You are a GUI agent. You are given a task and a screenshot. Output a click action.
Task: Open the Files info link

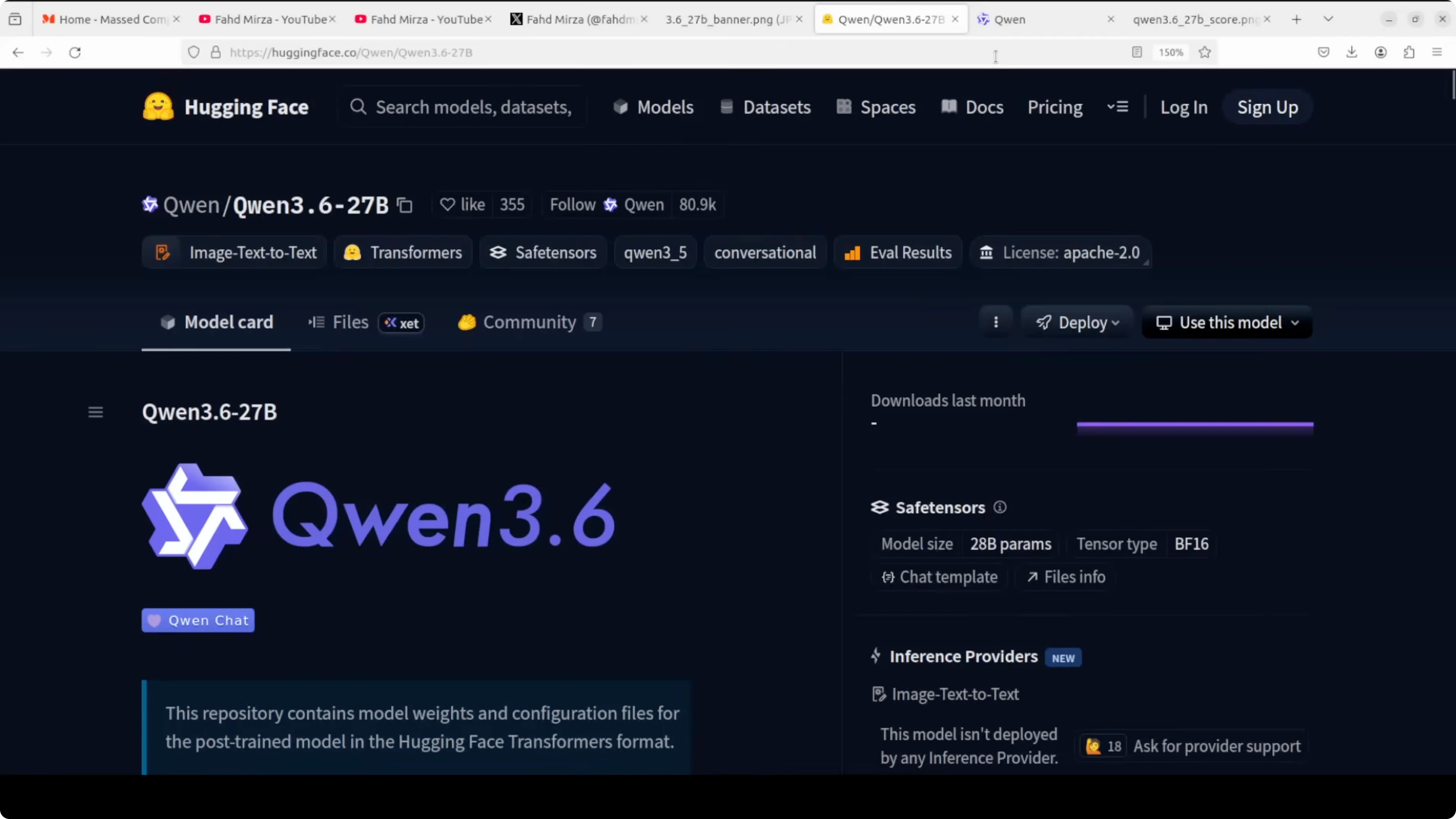[1066, 576]
